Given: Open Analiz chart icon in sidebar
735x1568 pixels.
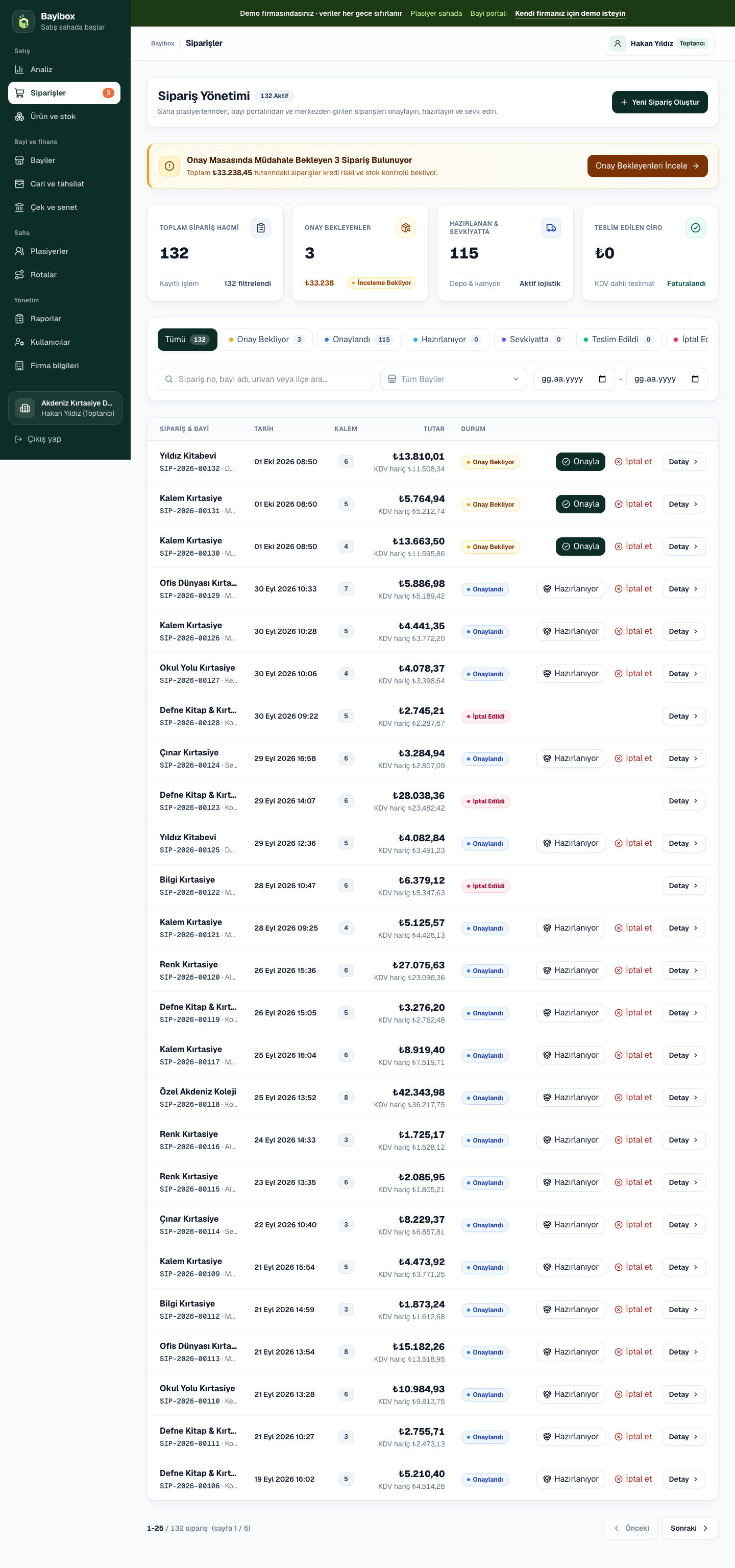Looking at the screenshot, I should (x=19, y=69).
